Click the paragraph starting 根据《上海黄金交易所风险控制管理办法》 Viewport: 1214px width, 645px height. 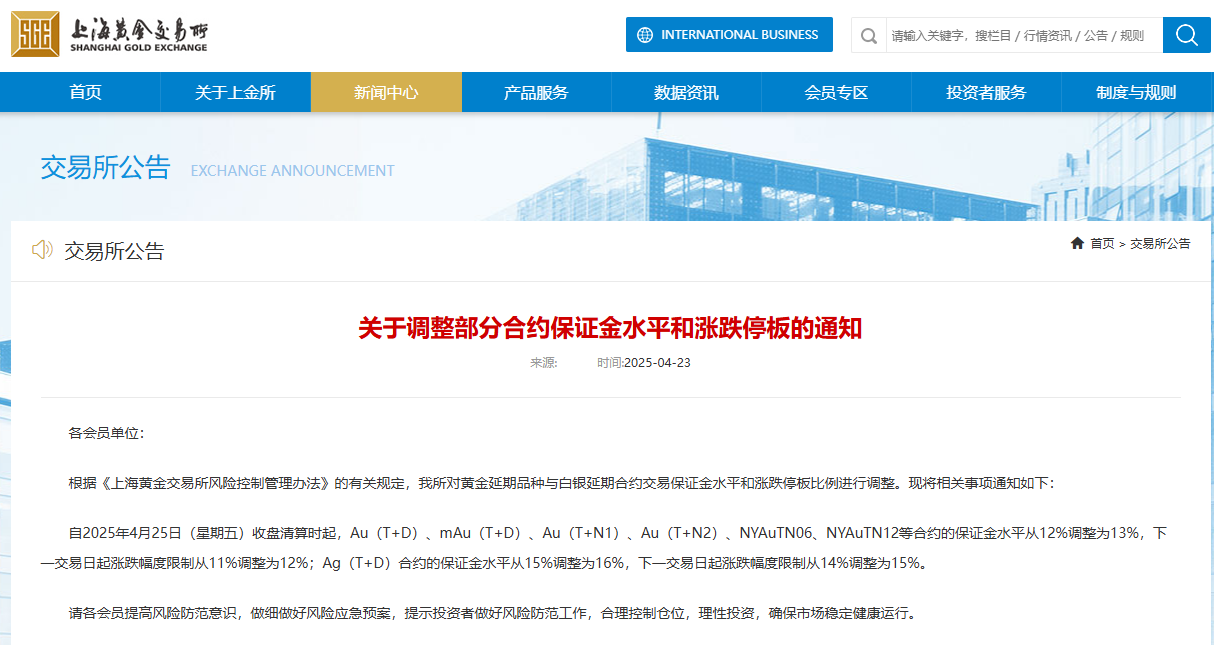561,483
